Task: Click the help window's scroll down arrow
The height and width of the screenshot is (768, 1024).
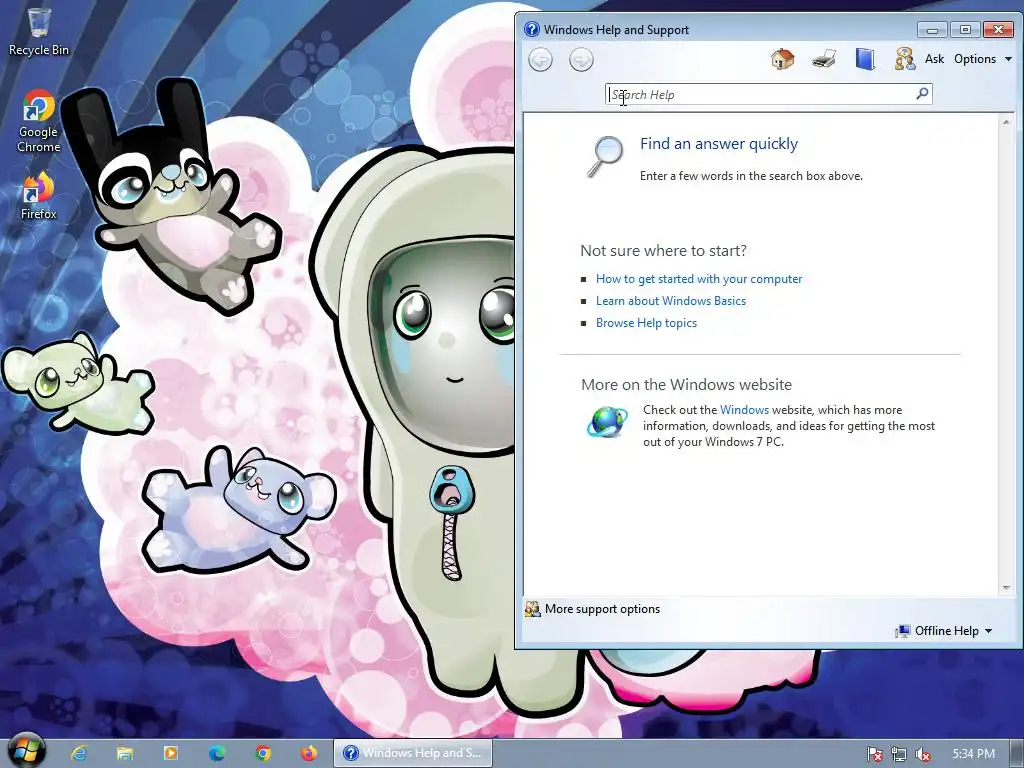Action: click(x=1006, y=588)
